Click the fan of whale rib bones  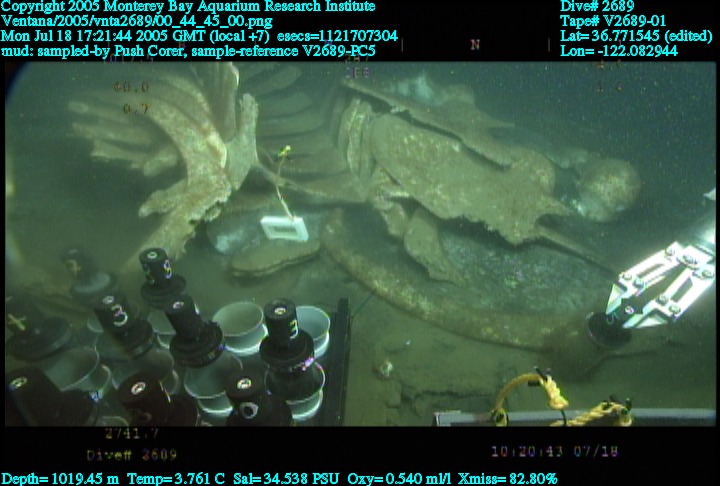[x=170, y=140]
